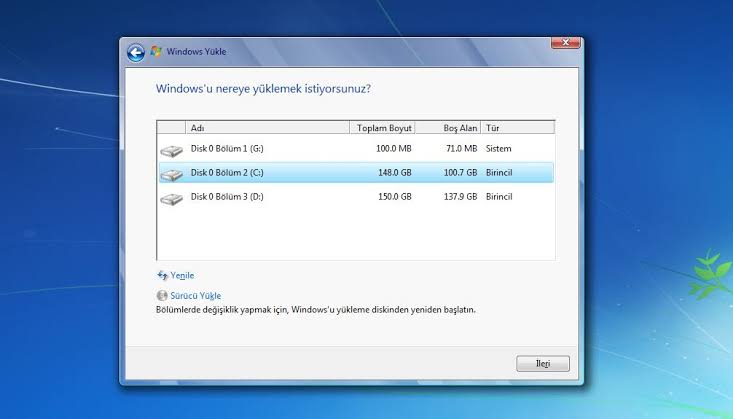Sort by the Adı column header
The image size is (733, 419).
(x=267, y=128)
